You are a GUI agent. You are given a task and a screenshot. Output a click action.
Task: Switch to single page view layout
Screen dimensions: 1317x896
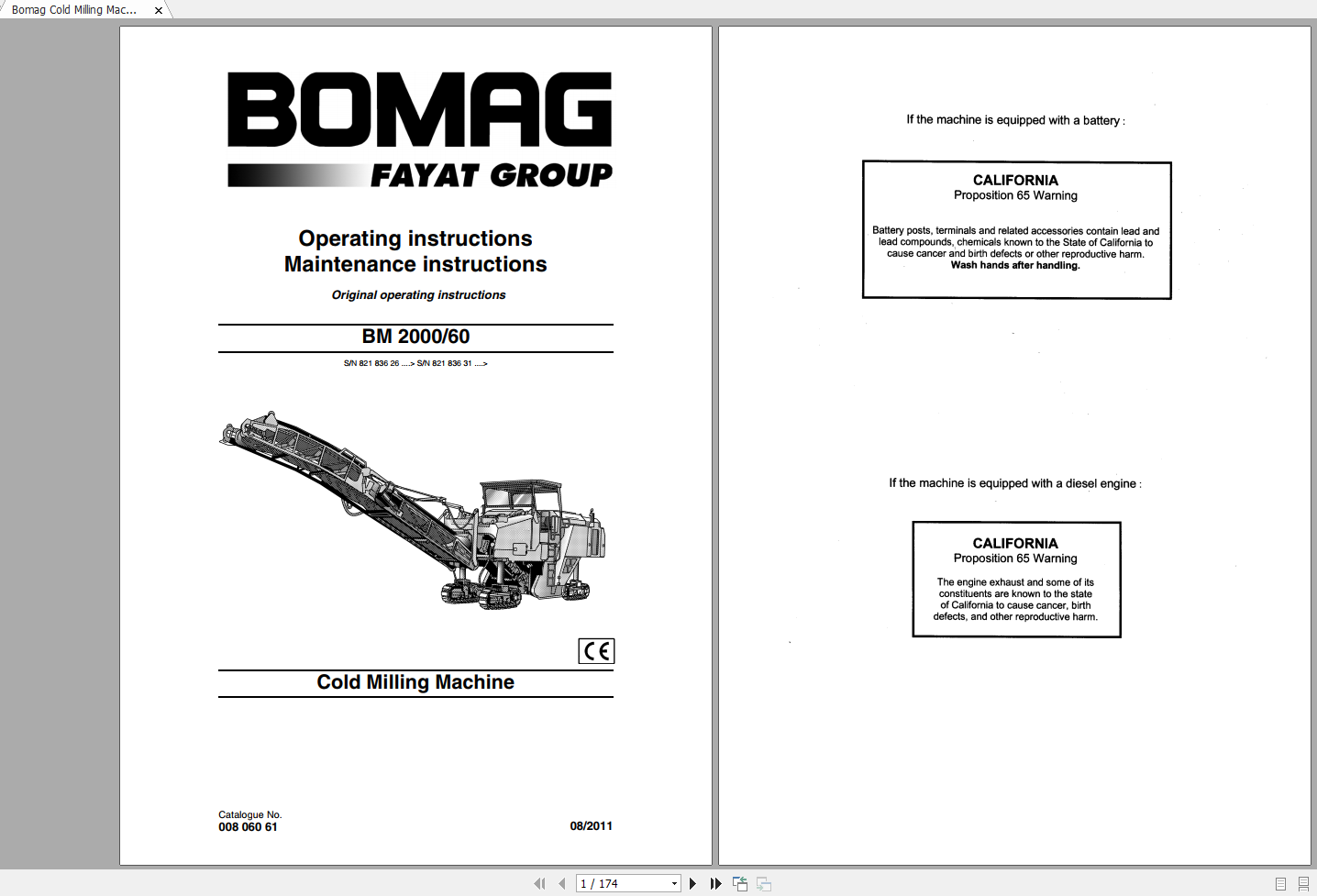[1280, 884]
